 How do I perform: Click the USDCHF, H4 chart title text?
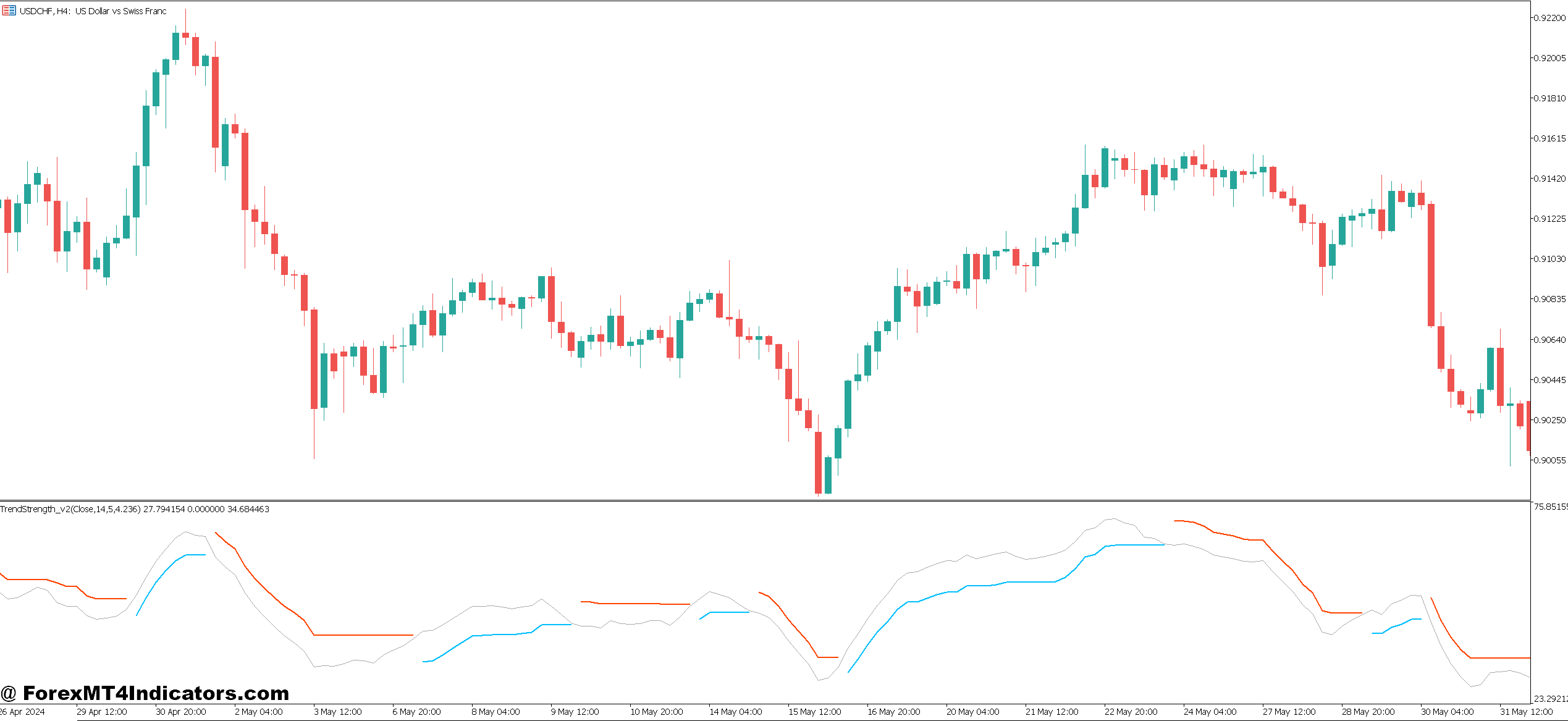tap(93, 11)
